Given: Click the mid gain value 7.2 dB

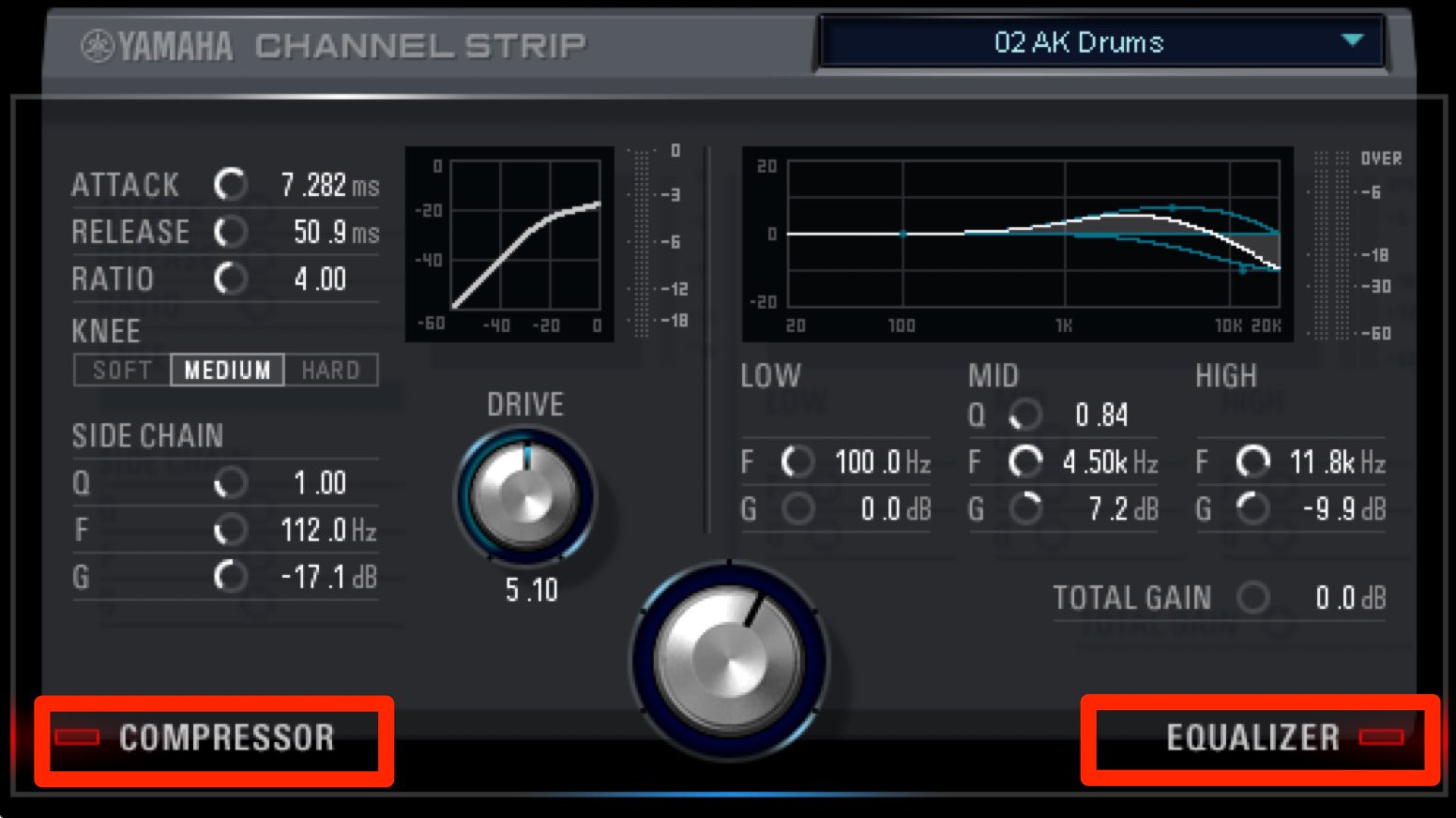Looking at the screenshot, I should pyautogui.click(x=1123, y=508).
